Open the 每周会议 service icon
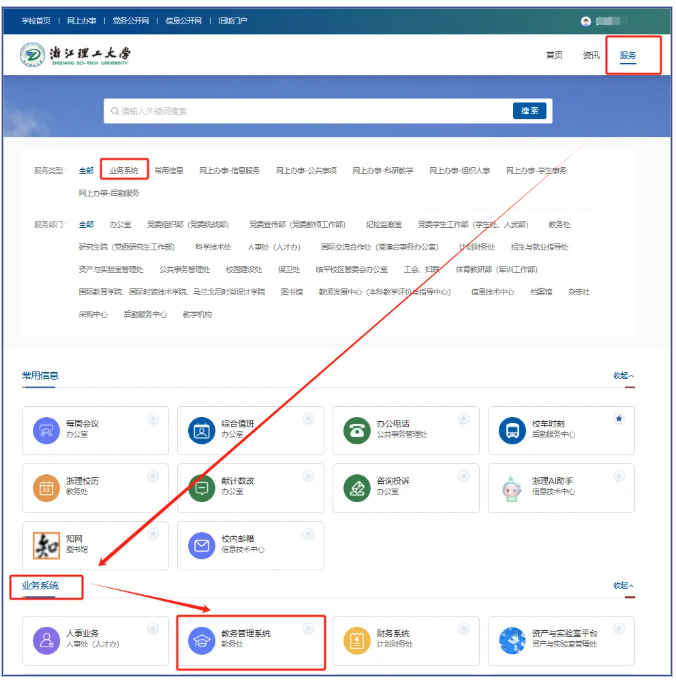This screenshot has width=676, height=683. point(46,430)
